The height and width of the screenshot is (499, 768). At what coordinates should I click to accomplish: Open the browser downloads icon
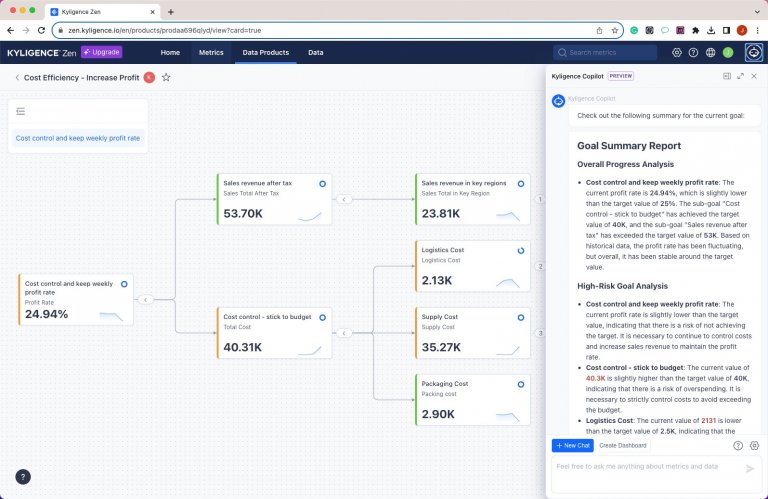[711, 30]
